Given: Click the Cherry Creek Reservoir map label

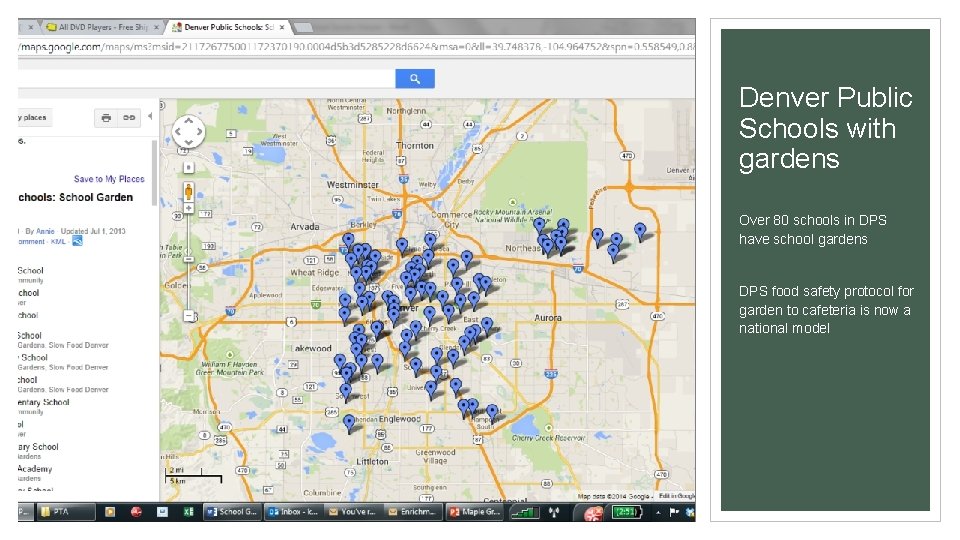Looking at the screenshot, I should point(548,438).
